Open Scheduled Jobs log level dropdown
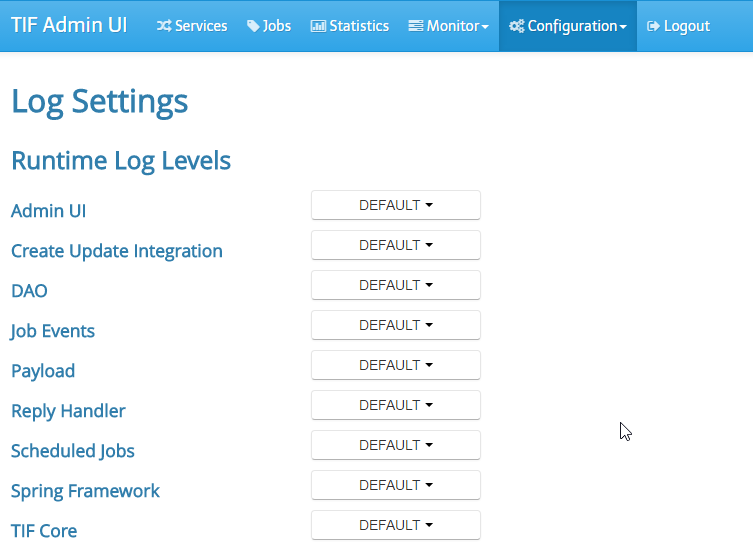753x557 pixels. (x=396, y=445)
